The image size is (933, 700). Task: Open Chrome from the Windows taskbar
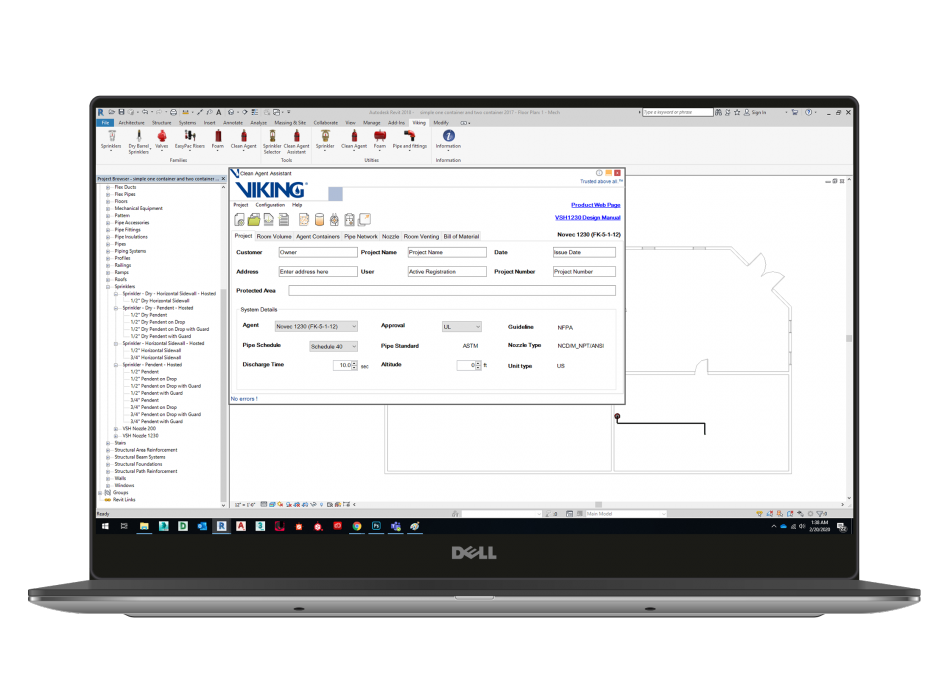(357, 526)
